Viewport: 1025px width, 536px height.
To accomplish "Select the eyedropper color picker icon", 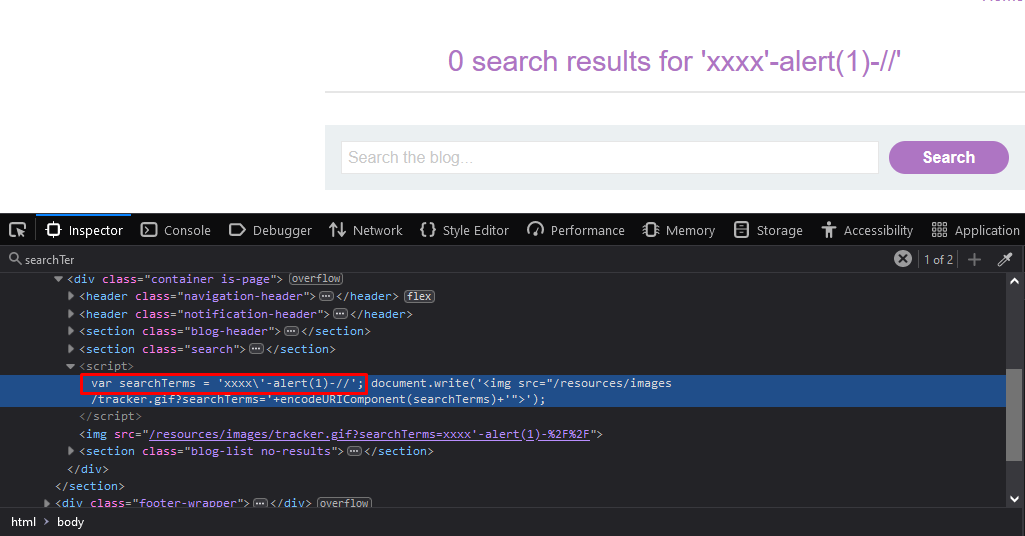I will (x=1005, y=259).
